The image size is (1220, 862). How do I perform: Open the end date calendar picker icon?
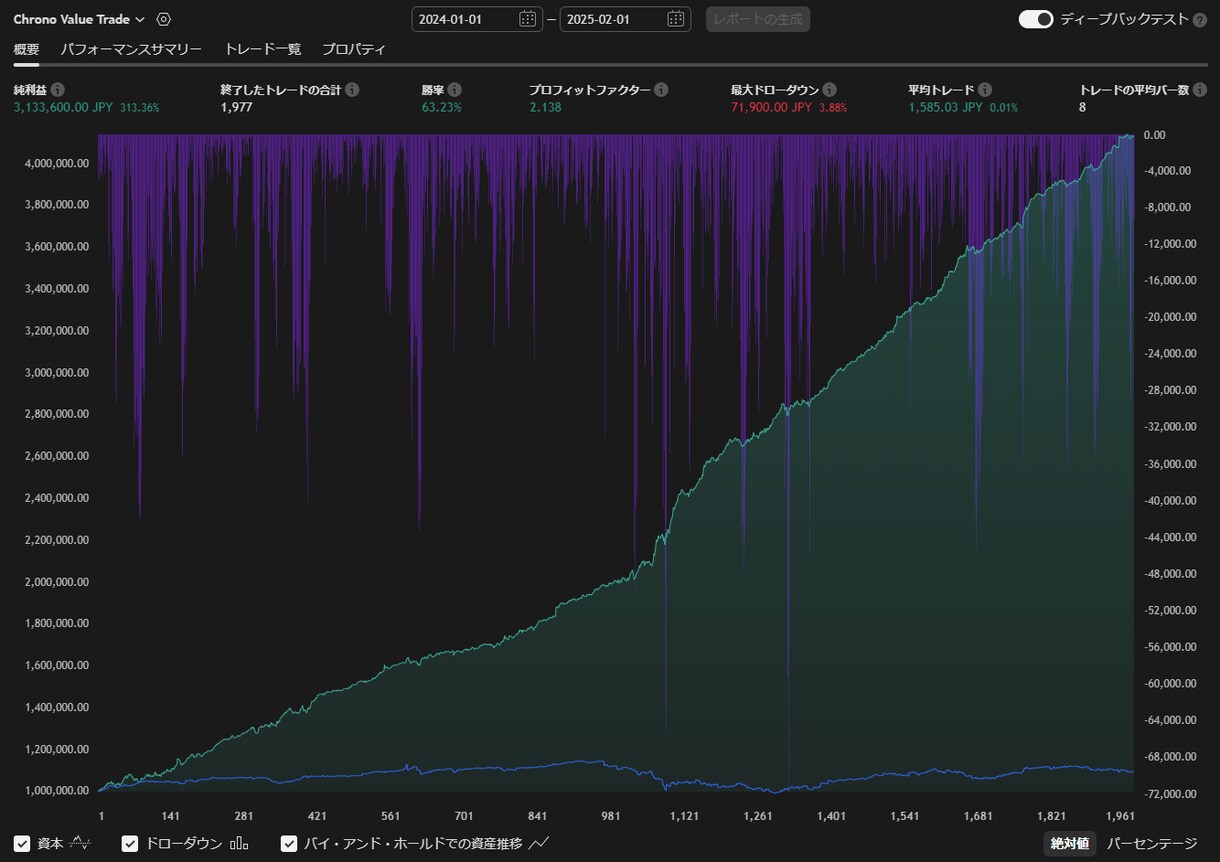(675, 19)
